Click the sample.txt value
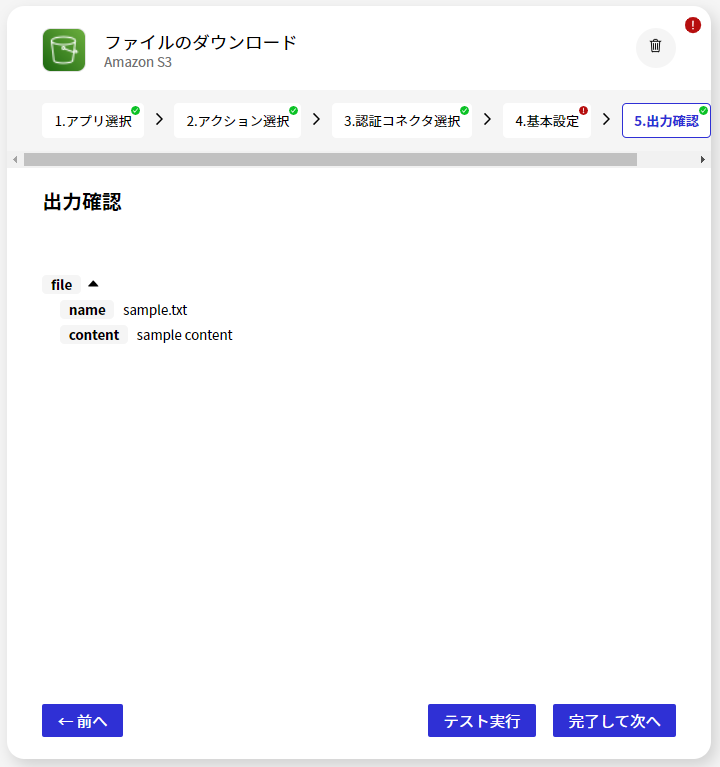The height and width of the screenshot is (767, 720). coord(155,310)
